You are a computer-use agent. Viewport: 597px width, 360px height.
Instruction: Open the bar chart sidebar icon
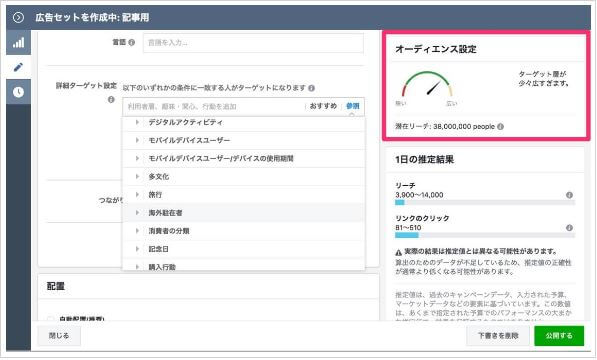click(x=18, y=43)
